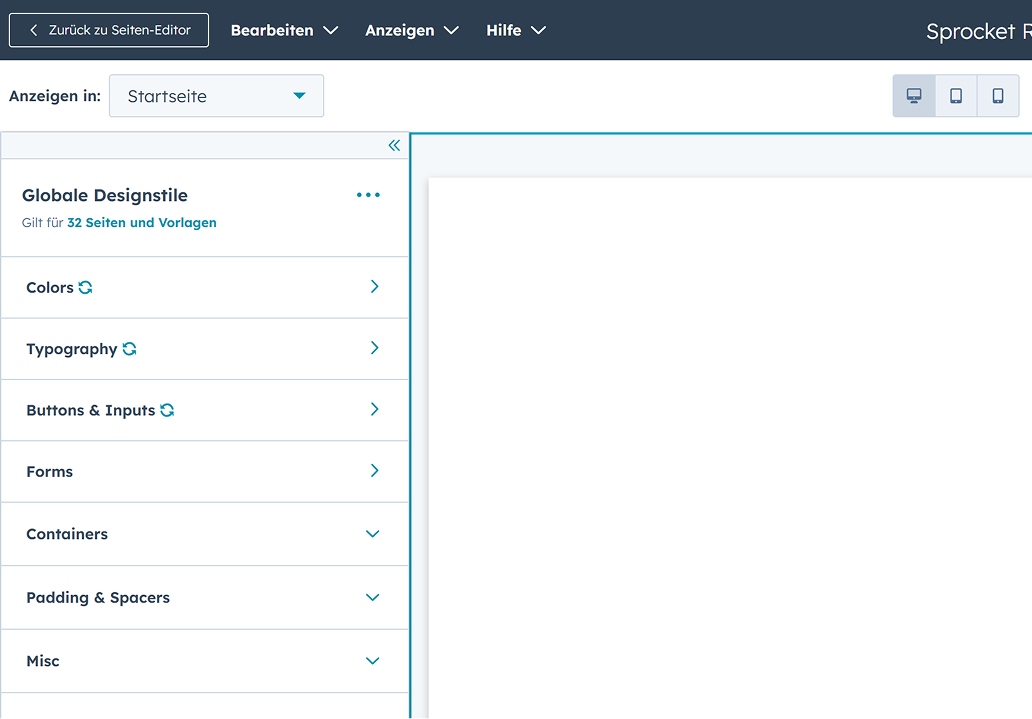Click Zurück zu Seiten-Editor button
1032x719 pixels.
109,30
